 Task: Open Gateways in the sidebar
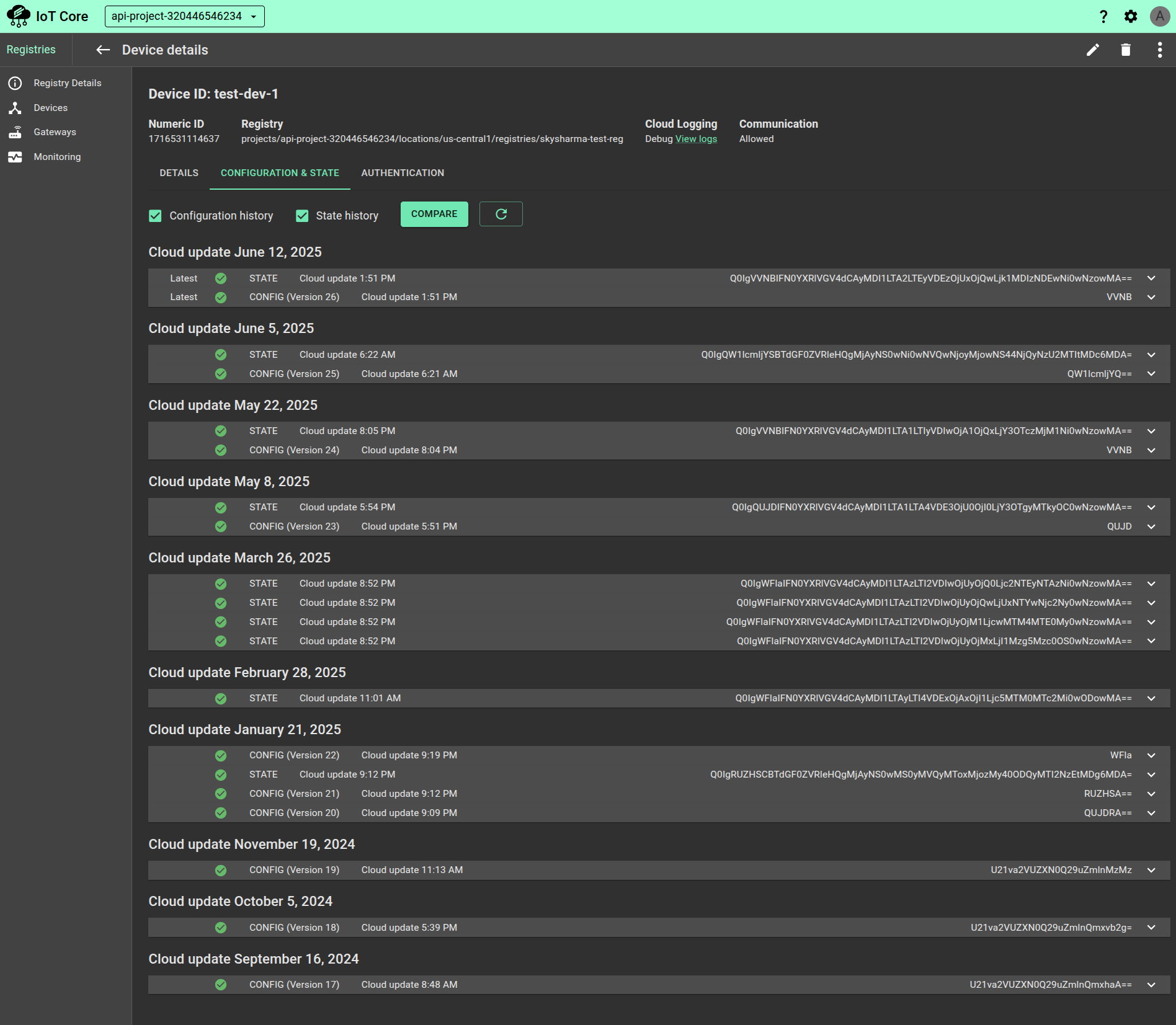[55, 132]
